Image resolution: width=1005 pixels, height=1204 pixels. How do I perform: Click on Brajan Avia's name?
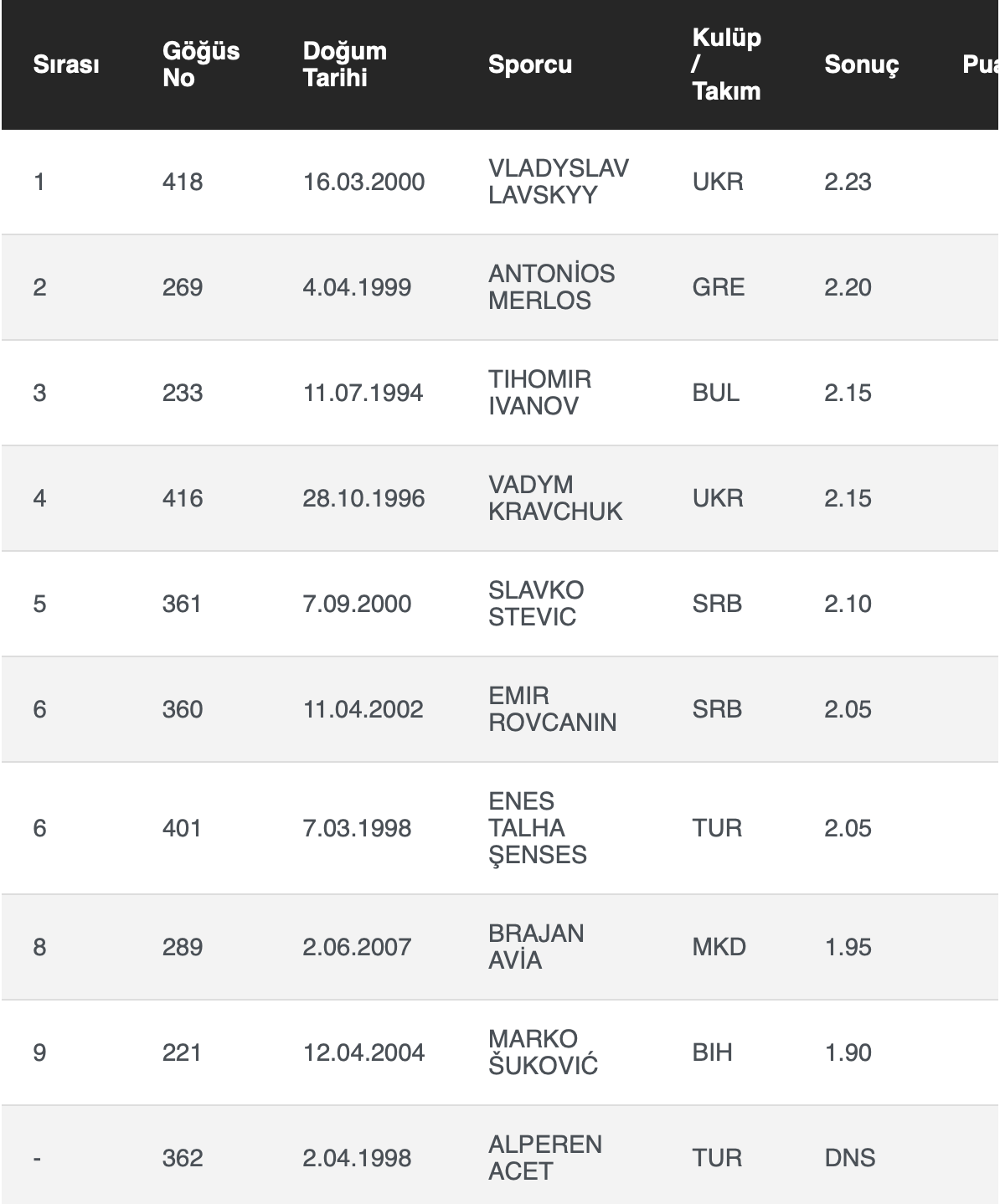[536, 947]
